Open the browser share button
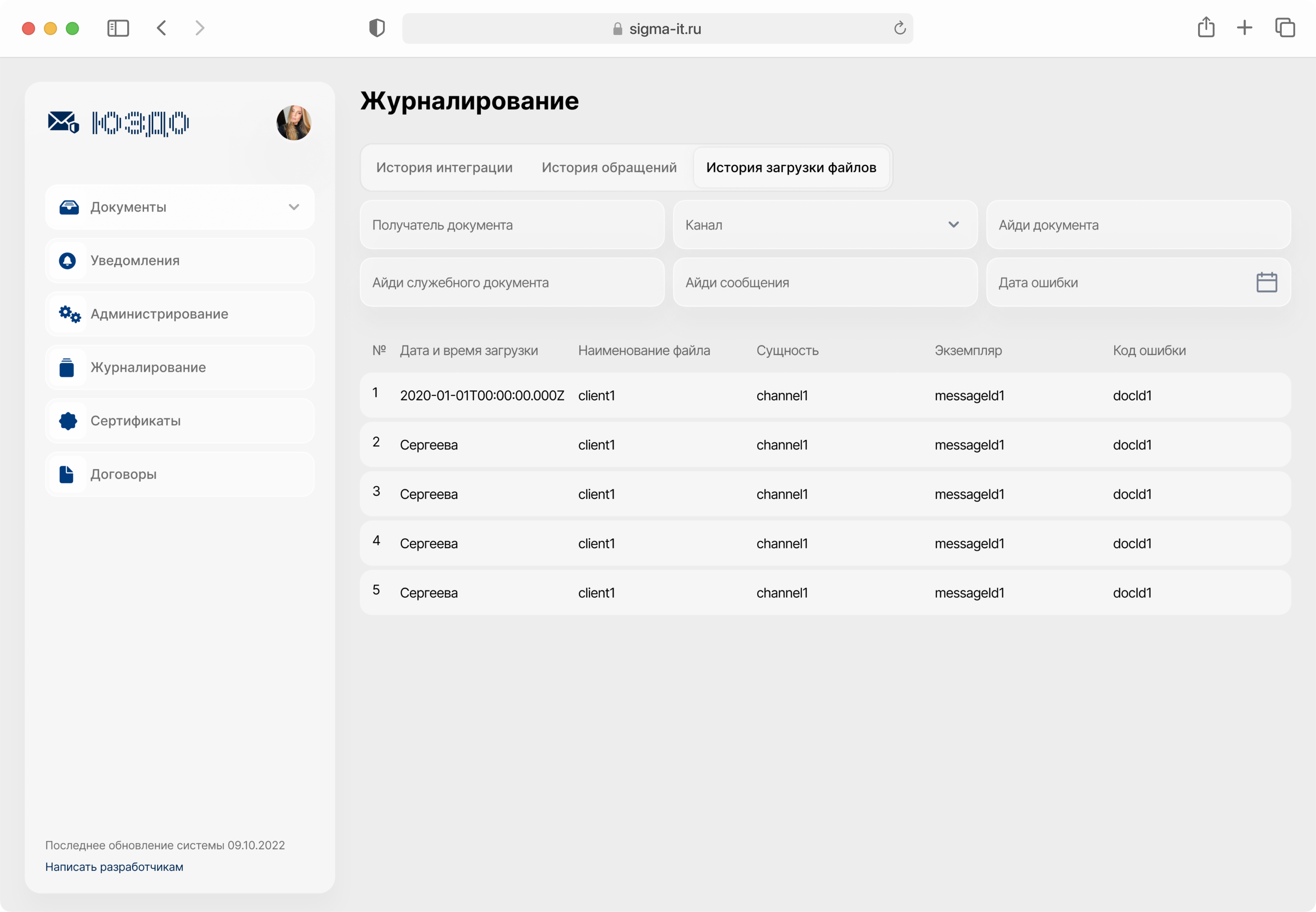Viewport: 1316px width, 912px height. point(1206,27)
